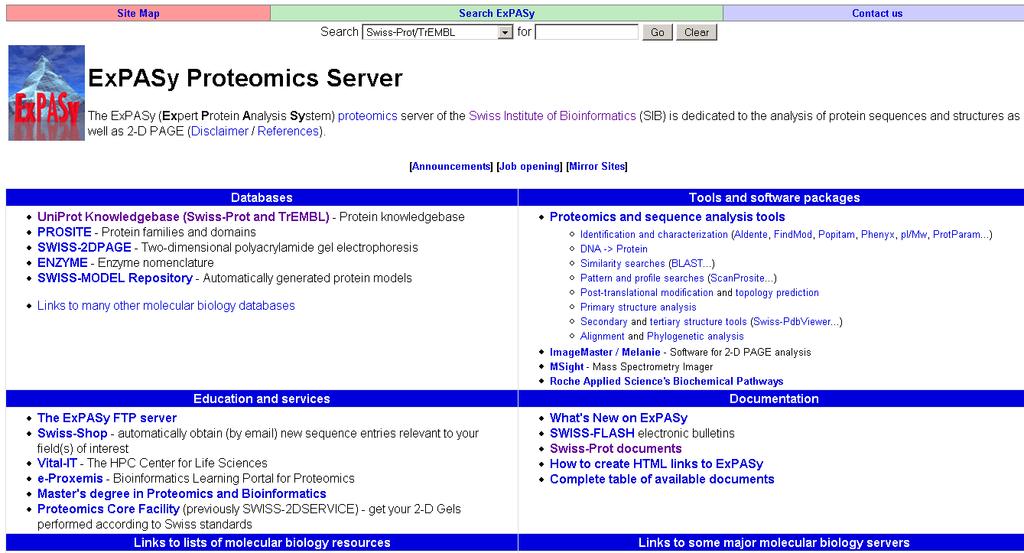
Task: Click the Go search button
Action: (x=657, y=32)
